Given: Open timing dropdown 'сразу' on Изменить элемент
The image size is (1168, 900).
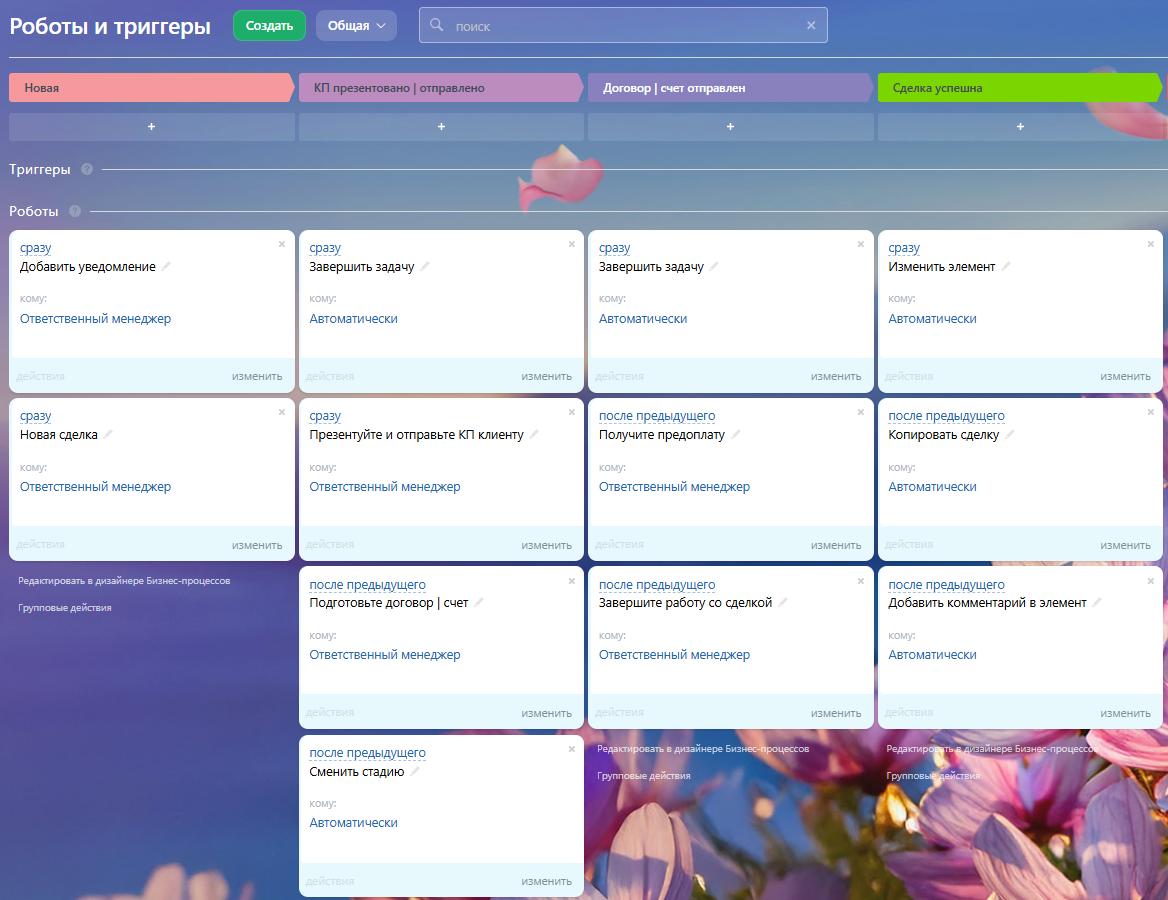Looking at the screenshot, I should pyautogui.click(x=904, y=247).
